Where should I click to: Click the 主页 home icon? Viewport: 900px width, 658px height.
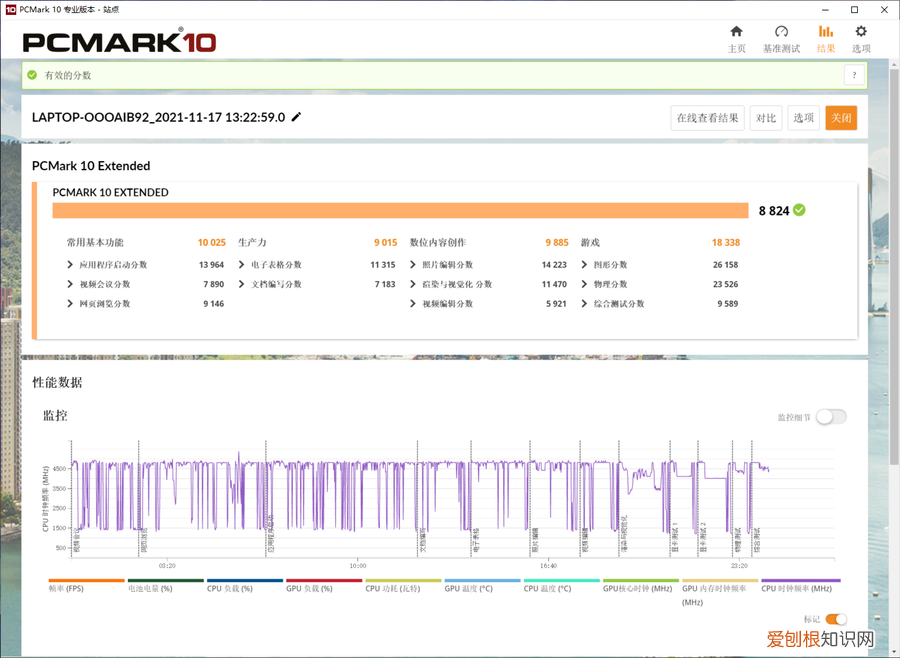click(x=736, y=32)
